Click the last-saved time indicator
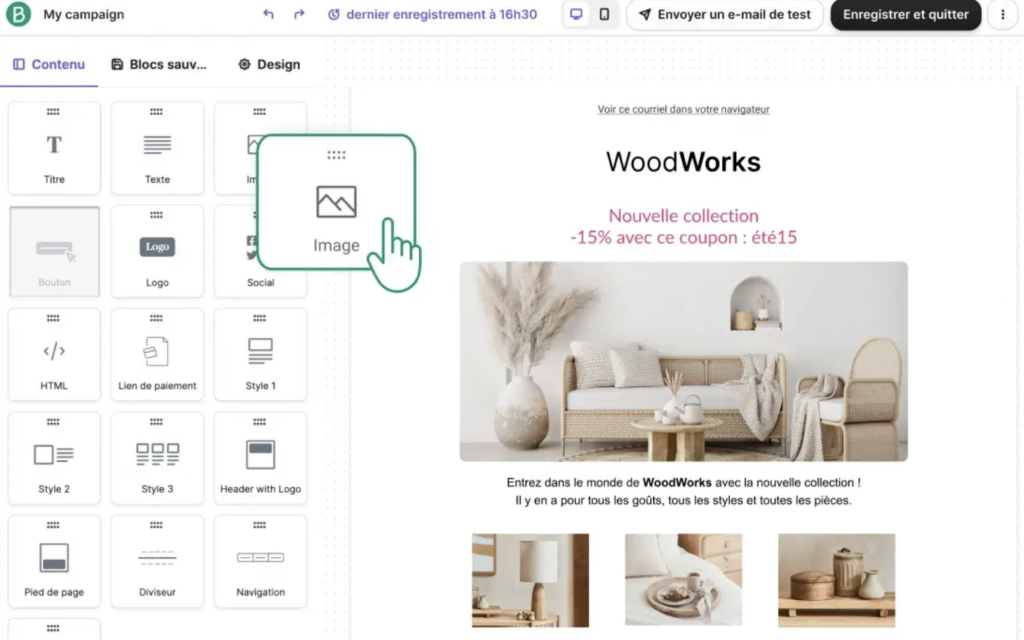Viewport: 1024px width, 640px height. [x=432, y=14]
